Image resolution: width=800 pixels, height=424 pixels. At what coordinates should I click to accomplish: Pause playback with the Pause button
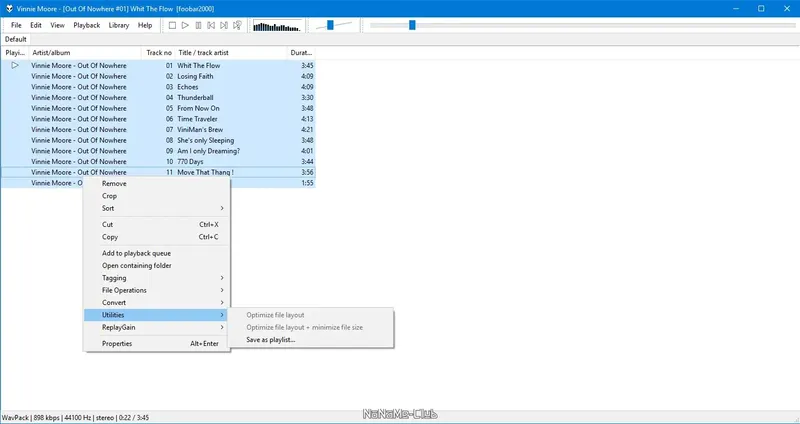click(198, 25)
